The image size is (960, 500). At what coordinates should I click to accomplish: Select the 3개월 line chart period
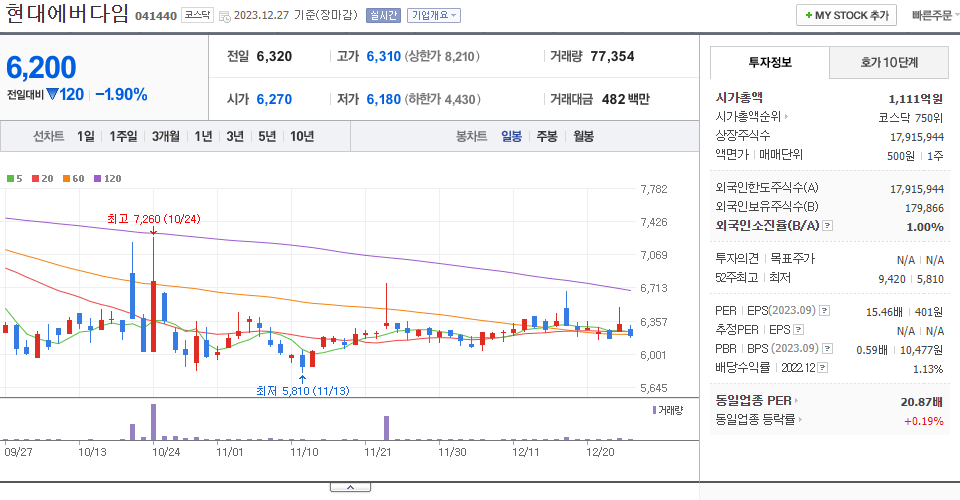165,136
